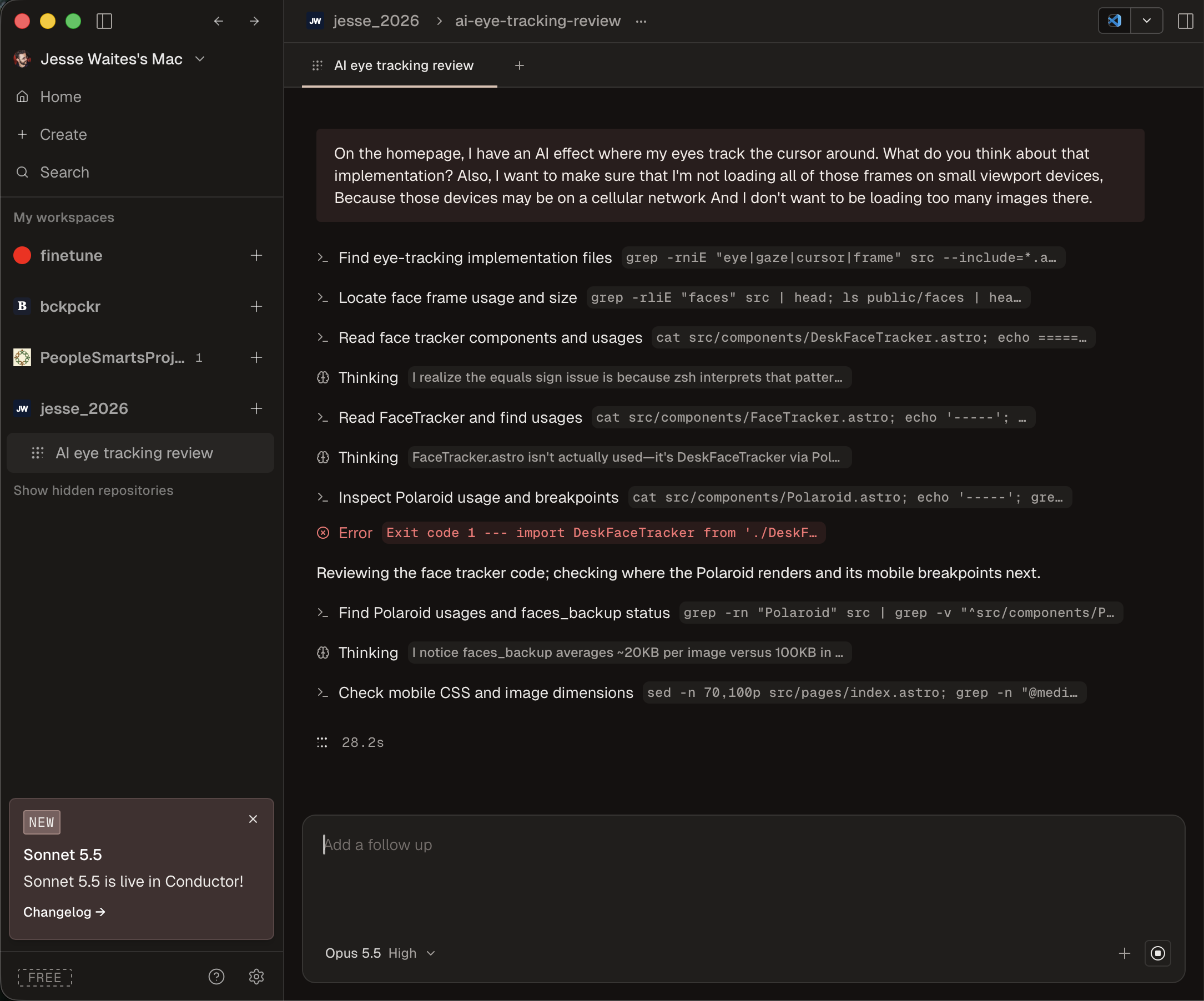The width and height of the screenshot is (1204, 1001).
Task: Expand Thinking about zsh equals sign
Action: (x=583, y=378)
